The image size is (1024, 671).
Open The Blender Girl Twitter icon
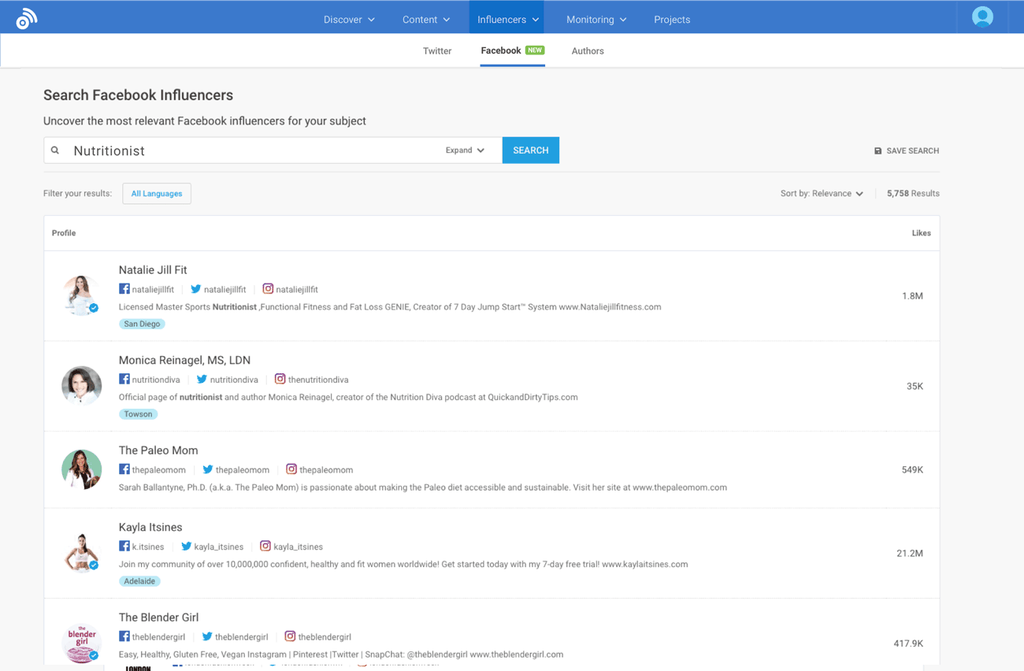[207, 636]
